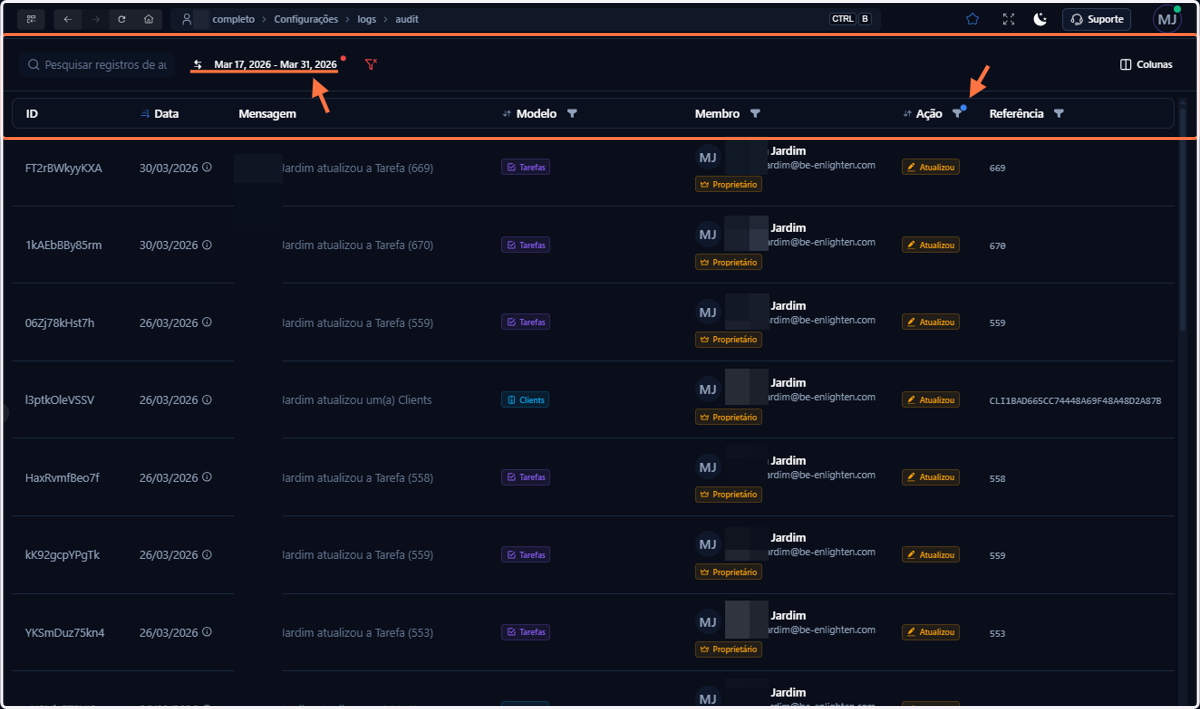Open date range Mar 17 - Mar 31, 2026
Screen dimensions: 1200x709
[265, 64]
